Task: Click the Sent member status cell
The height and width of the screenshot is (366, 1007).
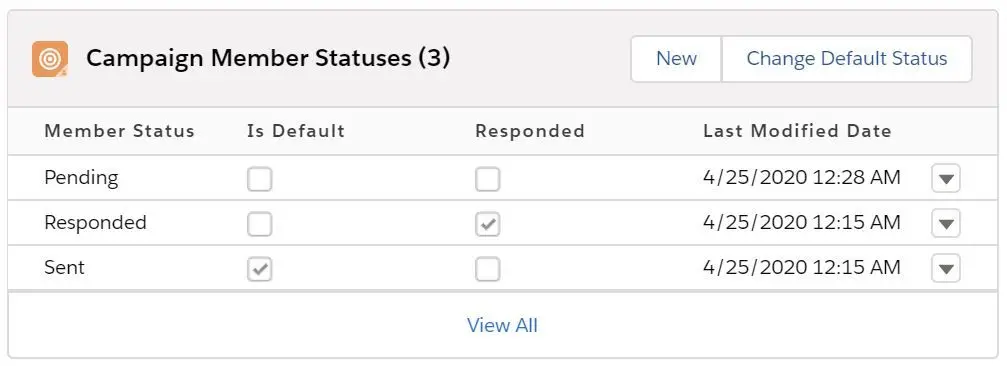Action: click(64, 267)
